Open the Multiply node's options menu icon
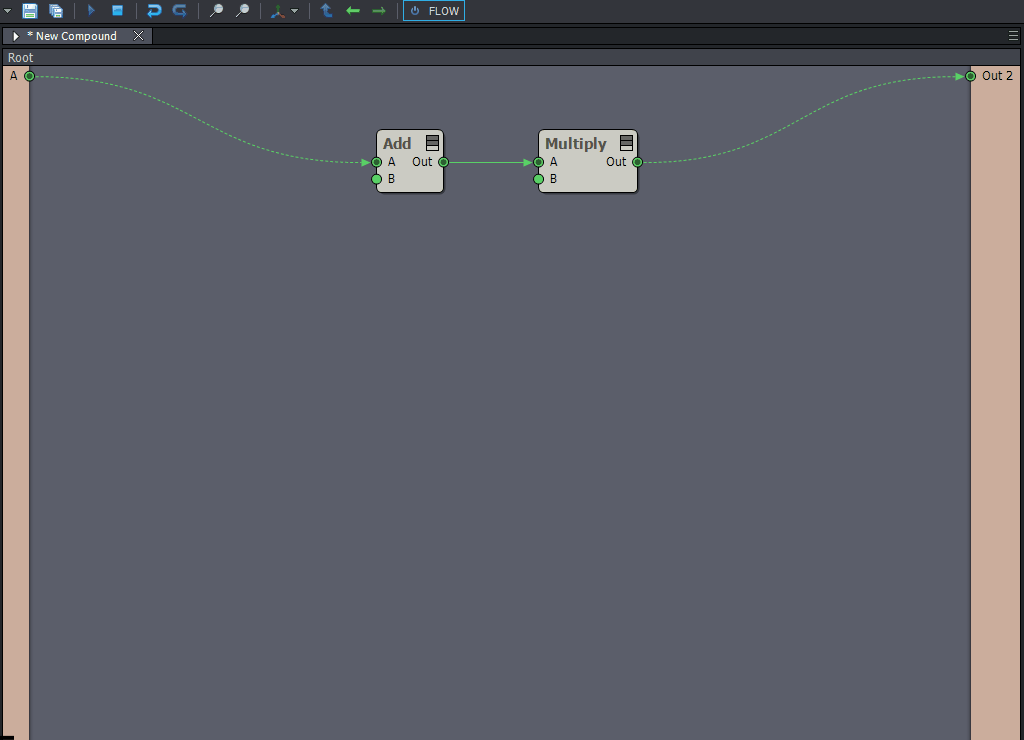 [626, 142]
